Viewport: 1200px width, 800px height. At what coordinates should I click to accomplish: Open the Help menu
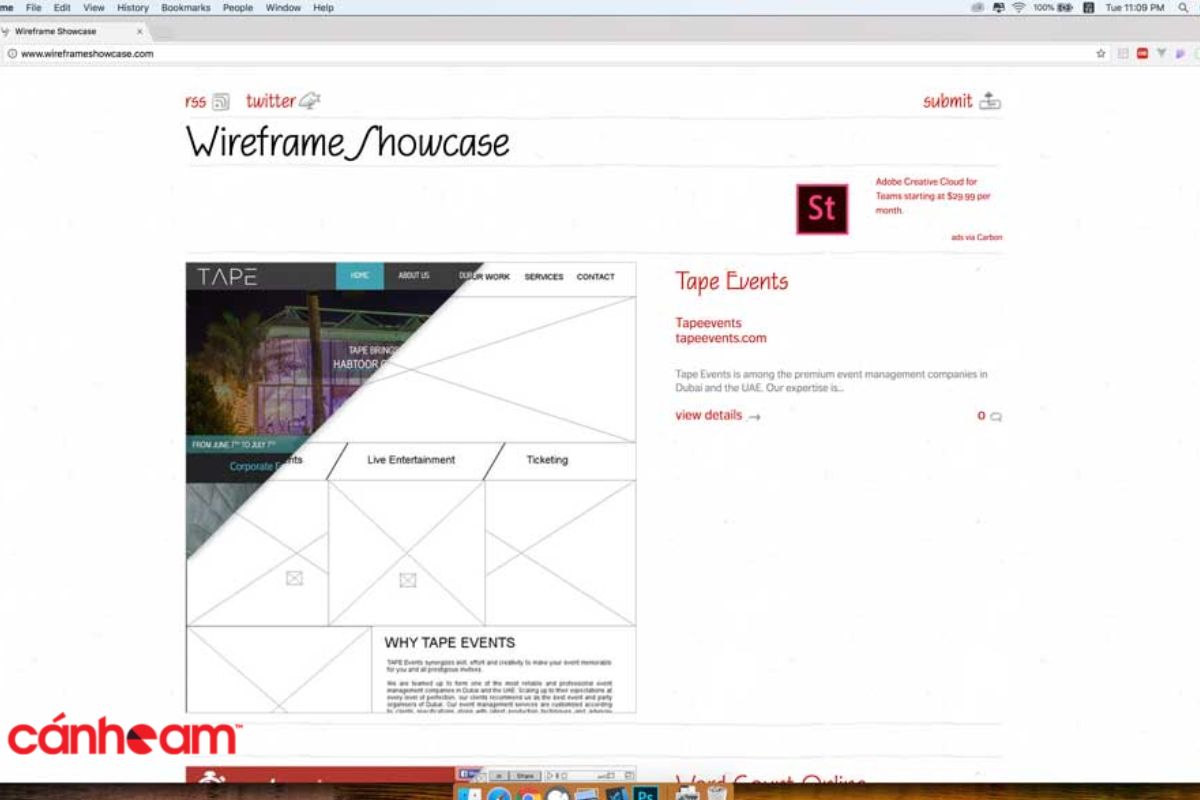click(323, 7)
